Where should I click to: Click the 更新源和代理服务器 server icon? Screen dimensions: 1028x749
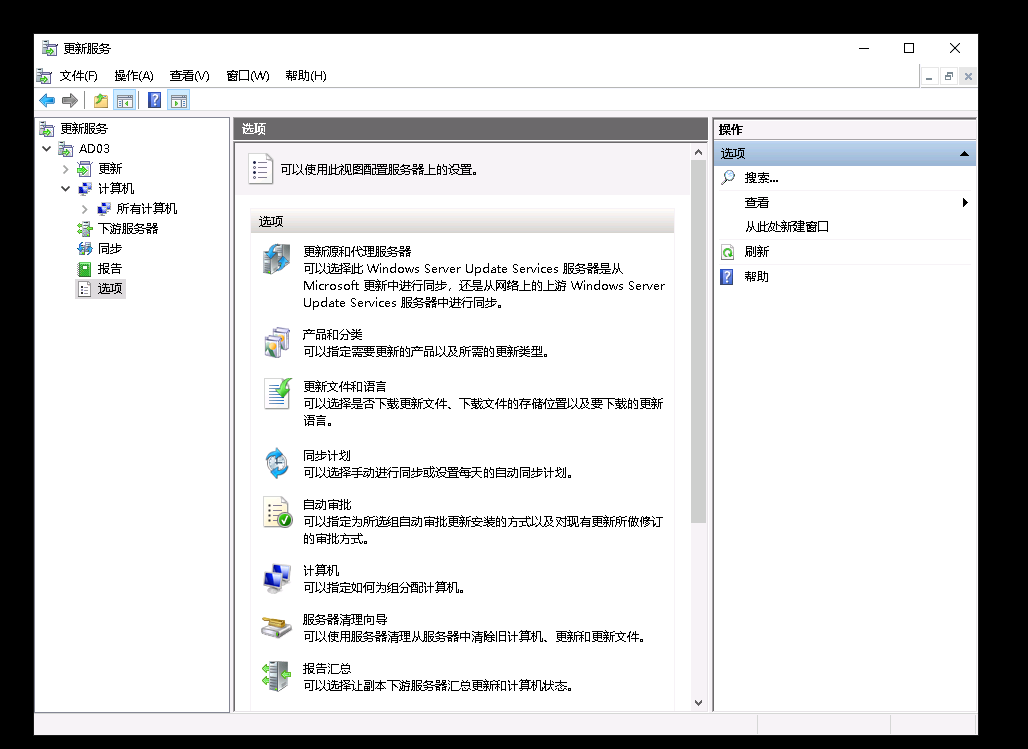(x=277, y=259)
